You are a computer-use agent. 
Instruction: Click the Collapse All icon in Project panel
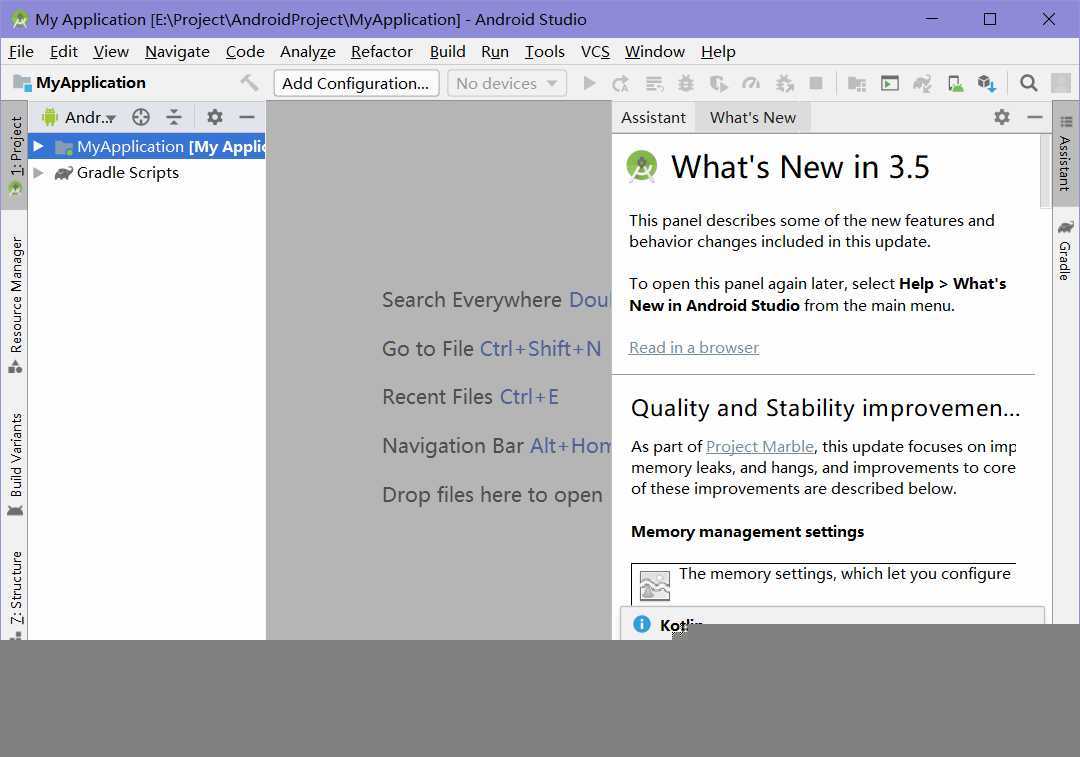[174, 117]
